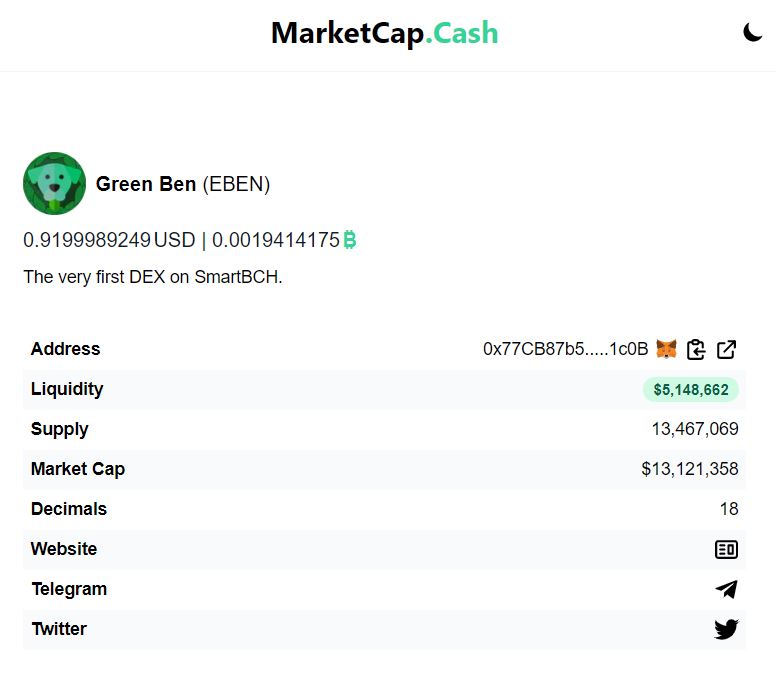The width and height of the screenshot is (776, 677).
Task: Click the Green Ben dog token logo
Action: [x=54, y=184]
